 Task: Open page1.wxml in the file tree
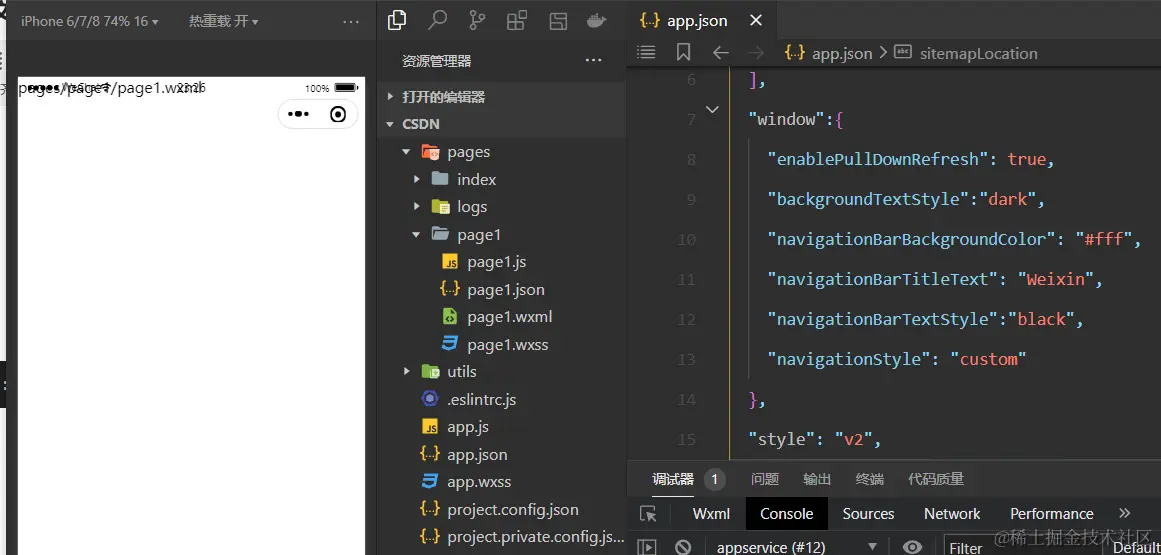tap(509, 317)
